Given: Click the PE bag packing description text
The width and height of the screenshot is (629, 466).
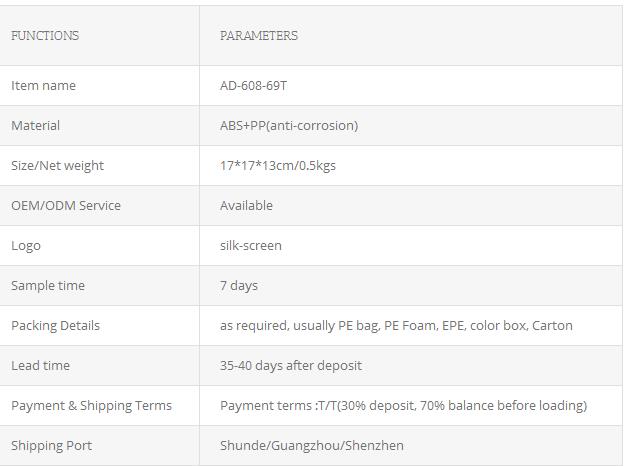Looking at the screenshot, I should coord(396,326).
